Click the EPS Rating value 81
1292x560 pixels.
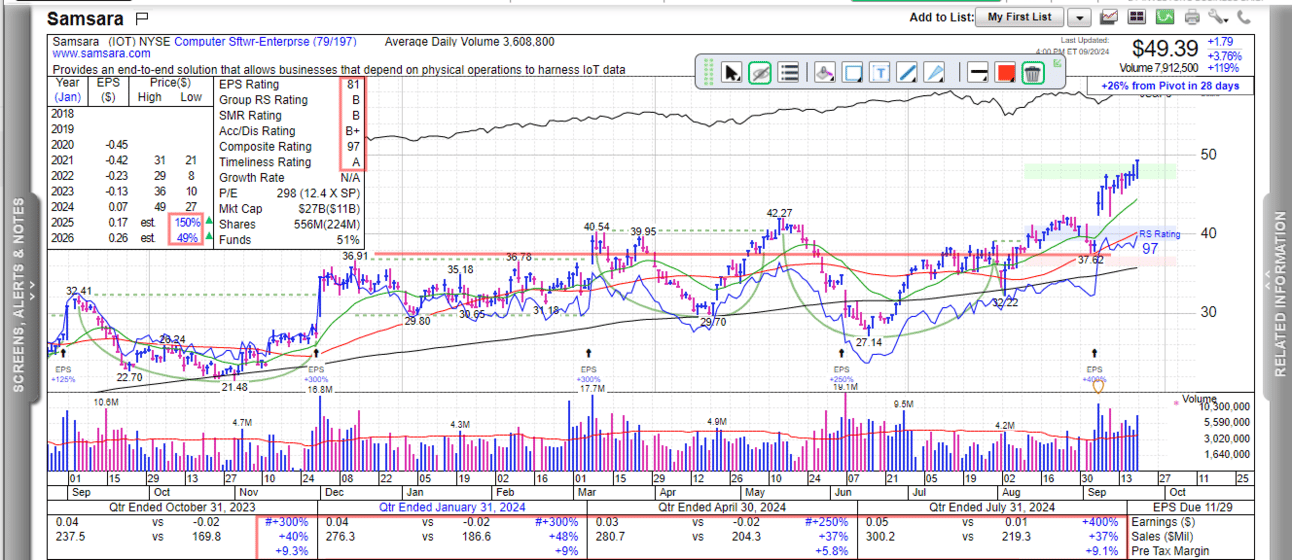pyautogui.click(x=353, y=85)
